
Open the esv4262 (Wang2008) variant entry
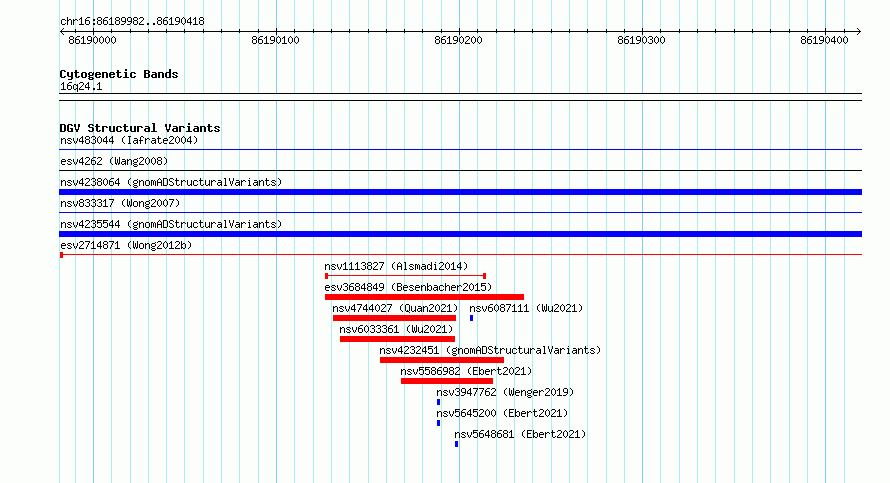[114, 161]
